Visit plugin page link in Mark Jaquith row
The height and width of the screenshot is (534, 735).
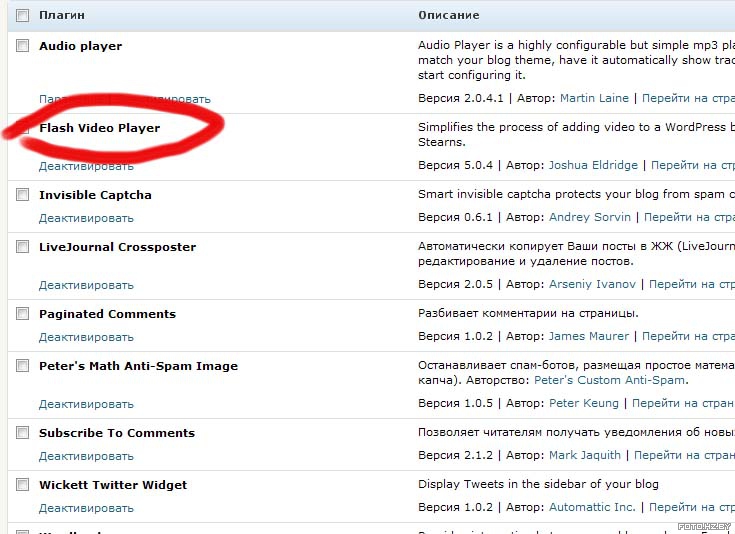click(684, 456)
